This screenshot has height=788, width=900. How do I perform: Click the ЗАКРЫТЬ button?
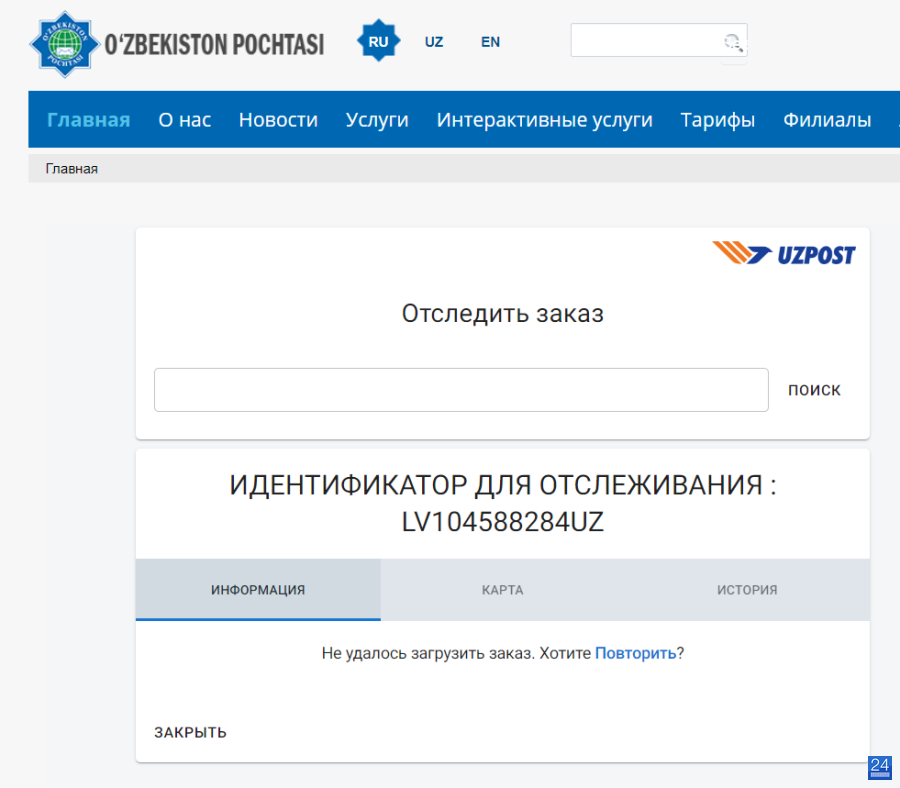(x=191, y=732)
